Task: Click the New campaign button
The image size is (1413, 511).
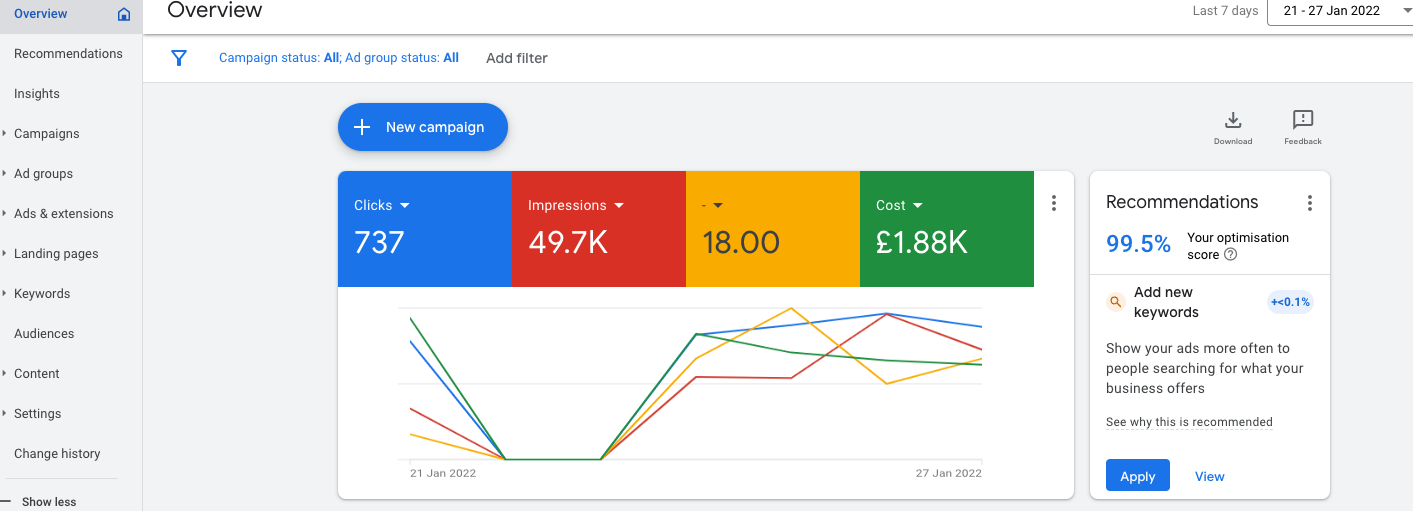Action: pos(423,127)
